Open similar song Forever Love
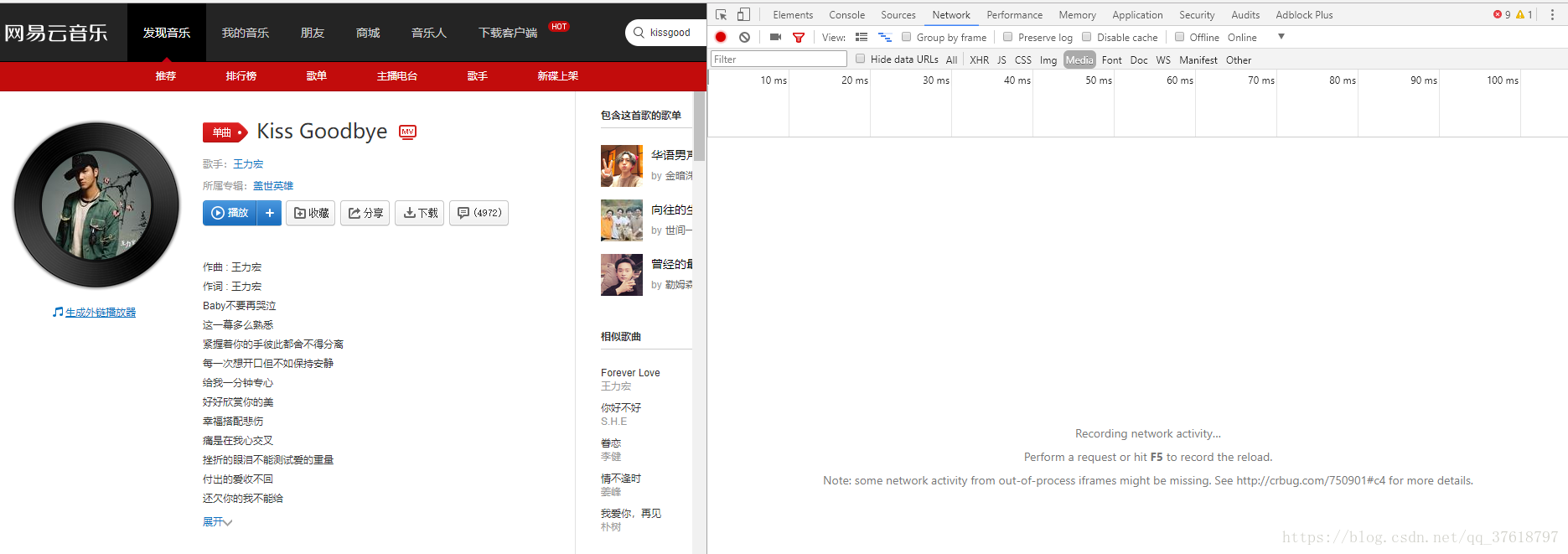The width and height of the screenshot is (1568, 554). 630,373
